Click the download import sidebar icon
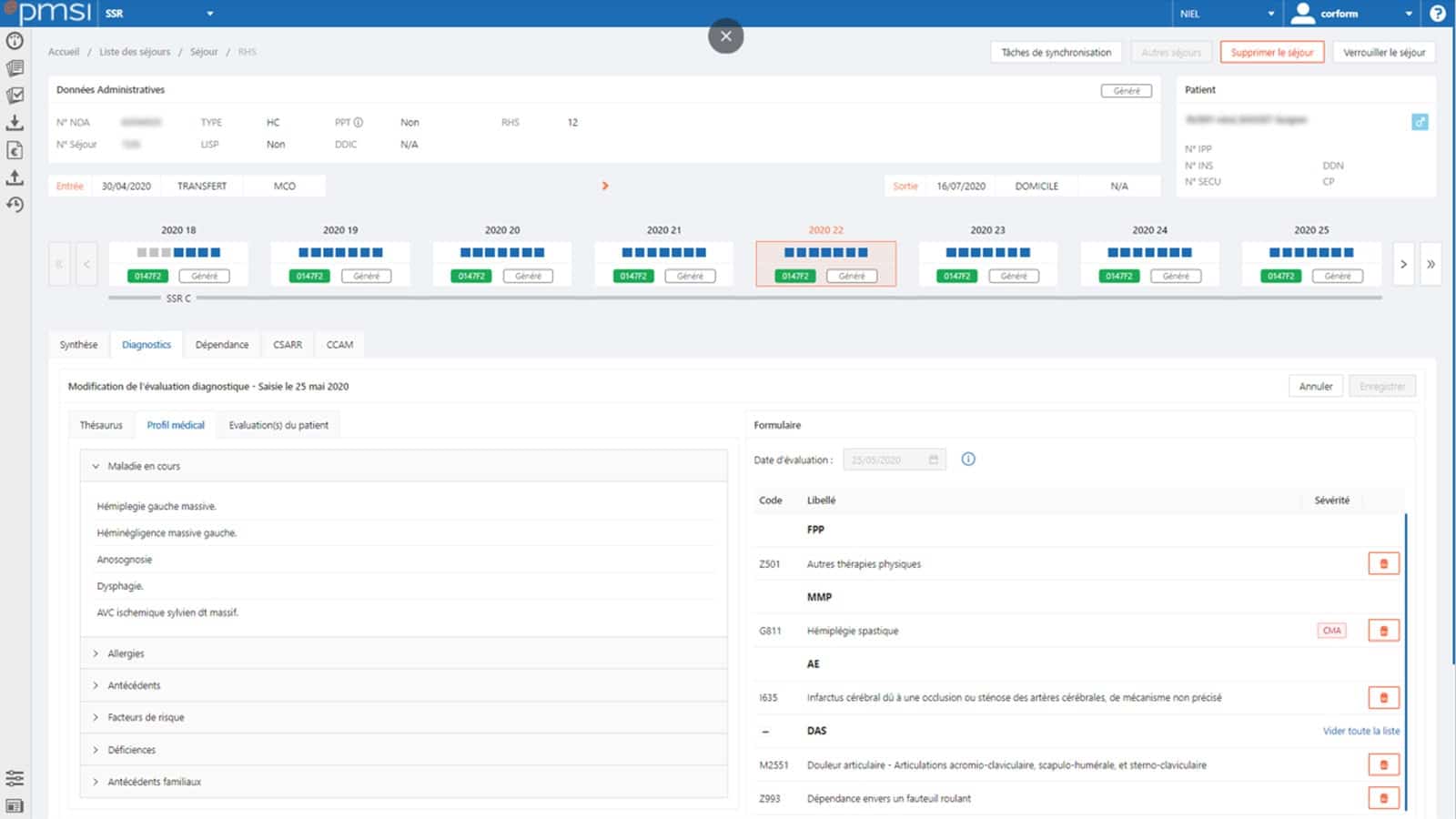Viewport: 1456px width, 819px height. [15, 123]
